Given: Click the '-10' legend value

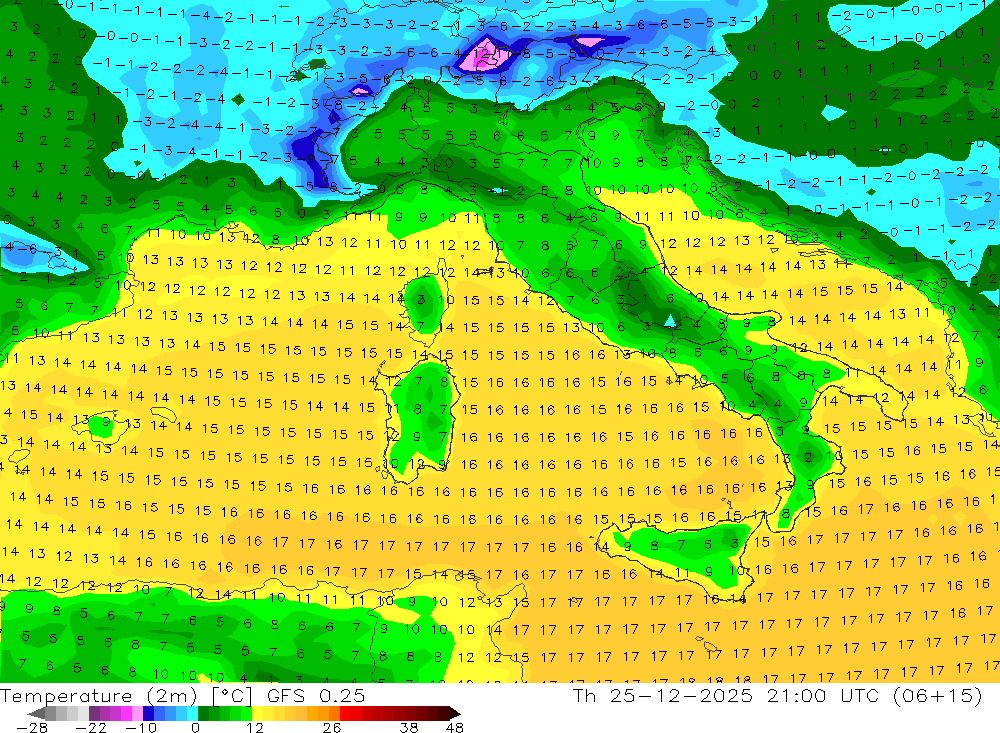Looking at the screenshot, I should point(141,727).
